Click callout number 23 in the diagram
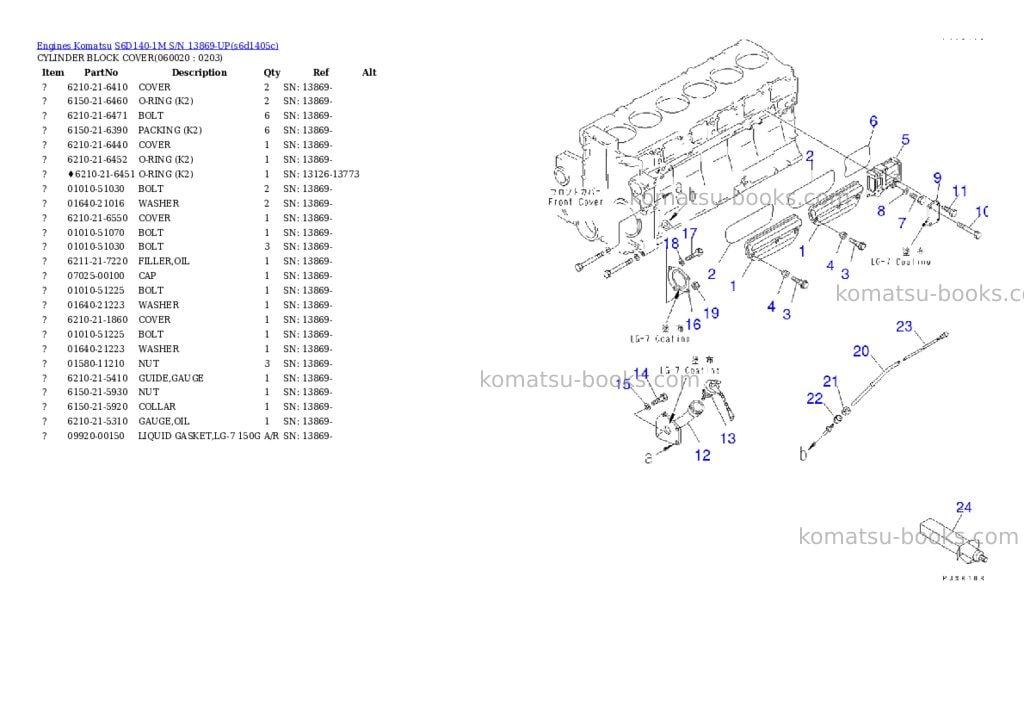This screenshot has height=725, width=1024. [x=904, y=327]
